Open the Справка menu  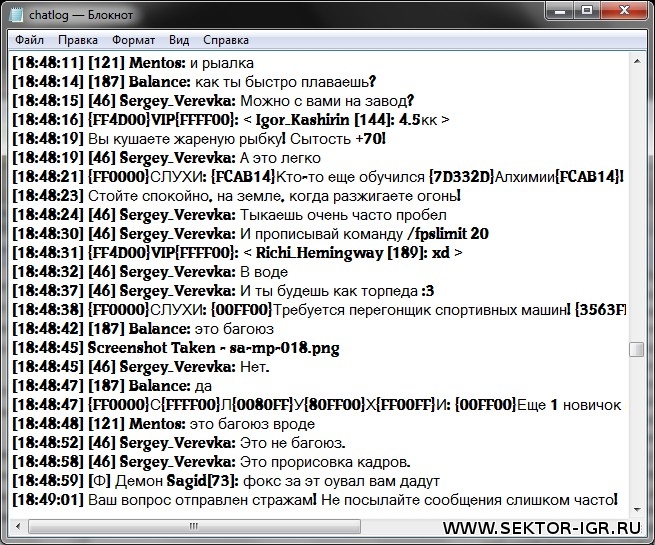226,40
